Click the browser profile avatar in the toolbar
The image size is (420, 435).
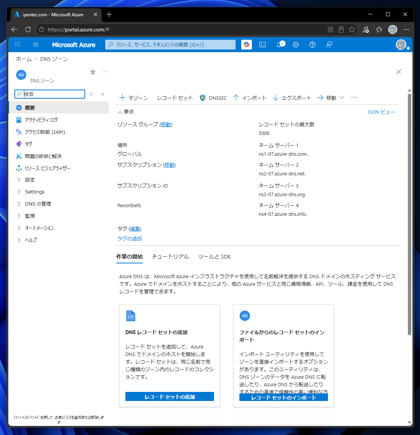(x=393, y=30)
